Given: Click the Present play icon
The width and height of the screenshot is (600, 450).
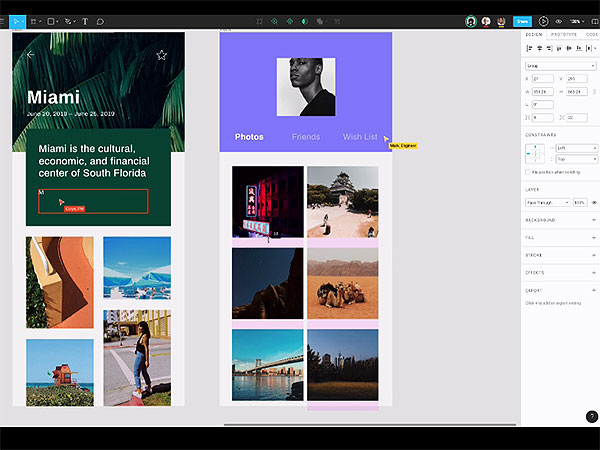Looking at the screenshot, I should 543,21.
